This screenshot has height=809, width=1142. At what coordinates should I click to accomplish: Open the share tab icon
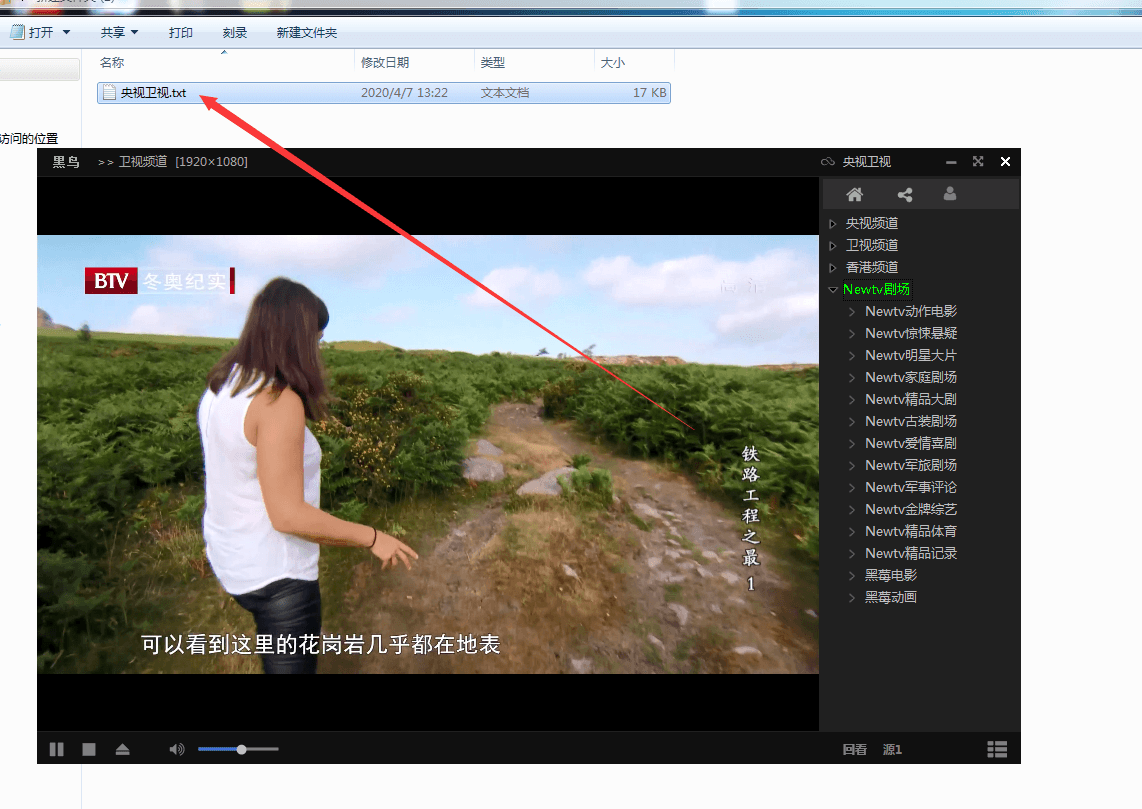[905, 194]
